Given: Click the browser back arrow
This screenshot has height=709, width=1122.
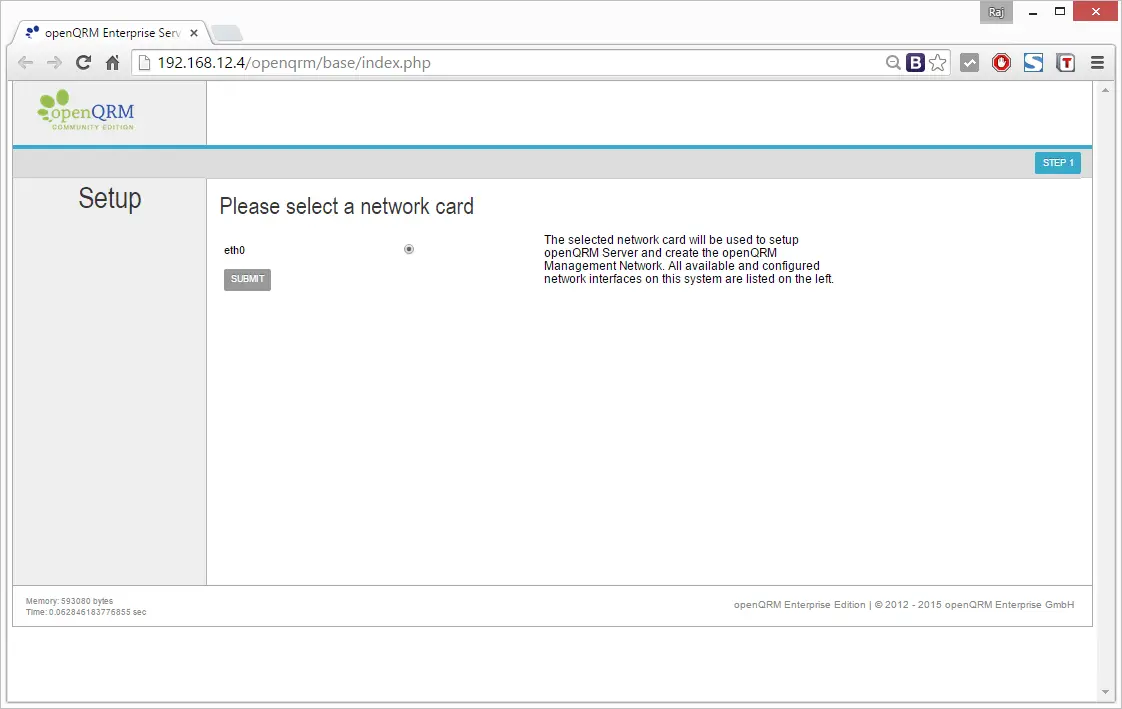Looking at the screenshot, I should pyautogui.click(x=25, y=63).
